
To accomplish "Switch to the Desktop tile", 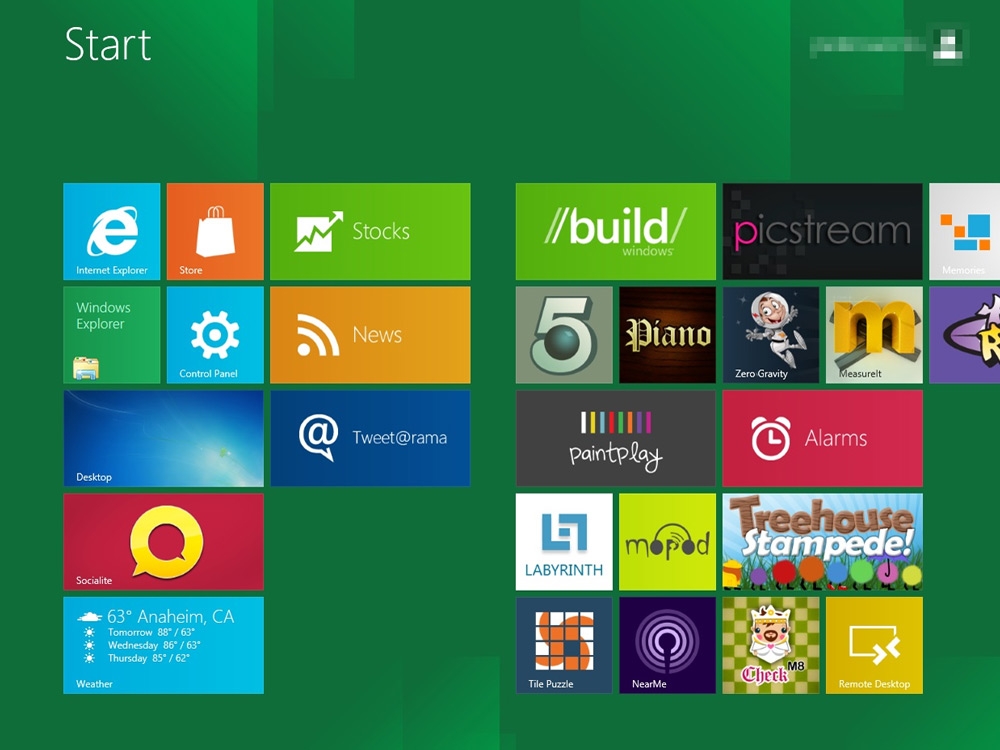I will [x=163, y=438].
